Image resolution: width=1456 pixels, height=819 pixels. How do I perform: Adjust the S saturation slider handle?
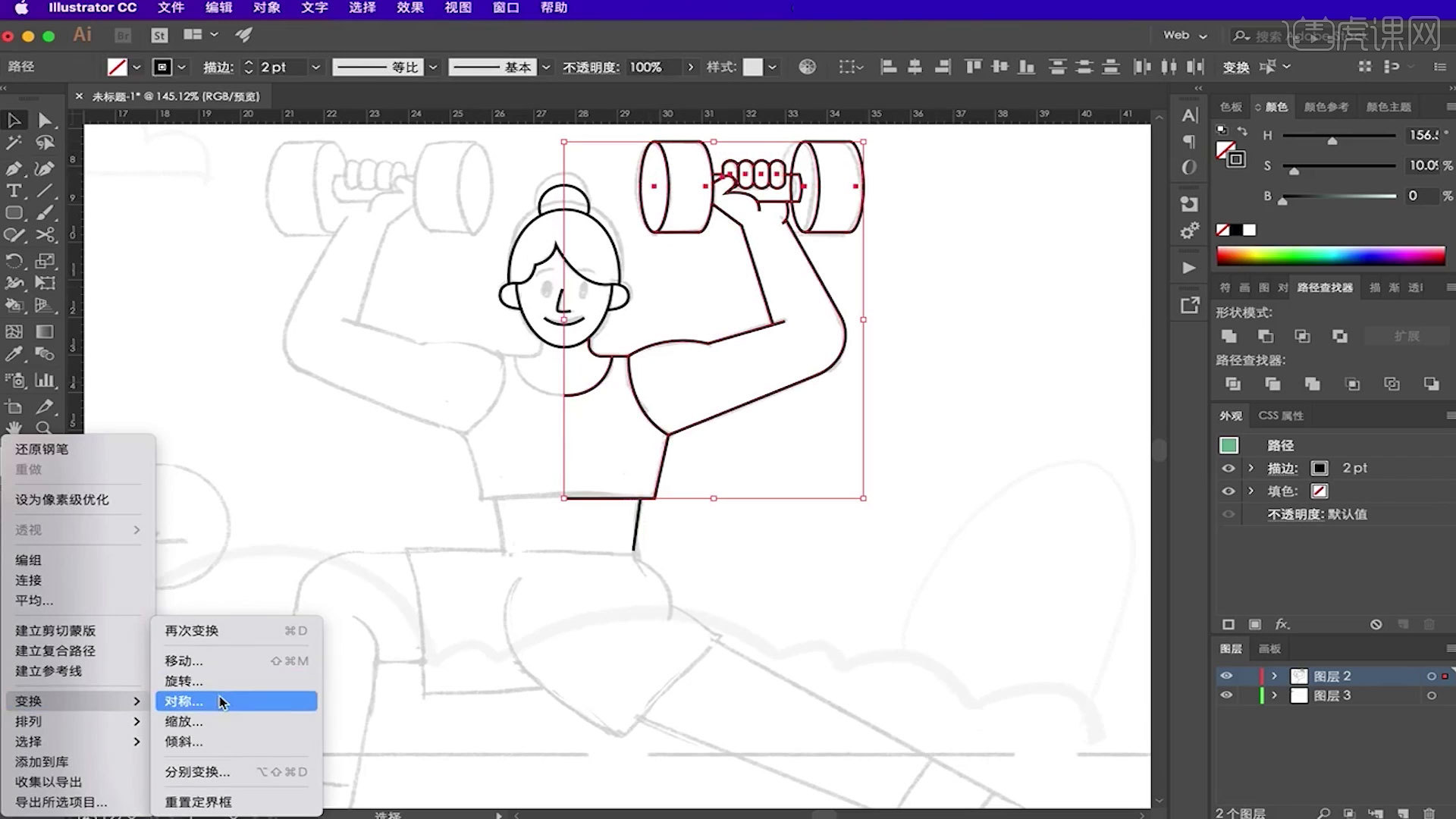(x=1294, y=171)
